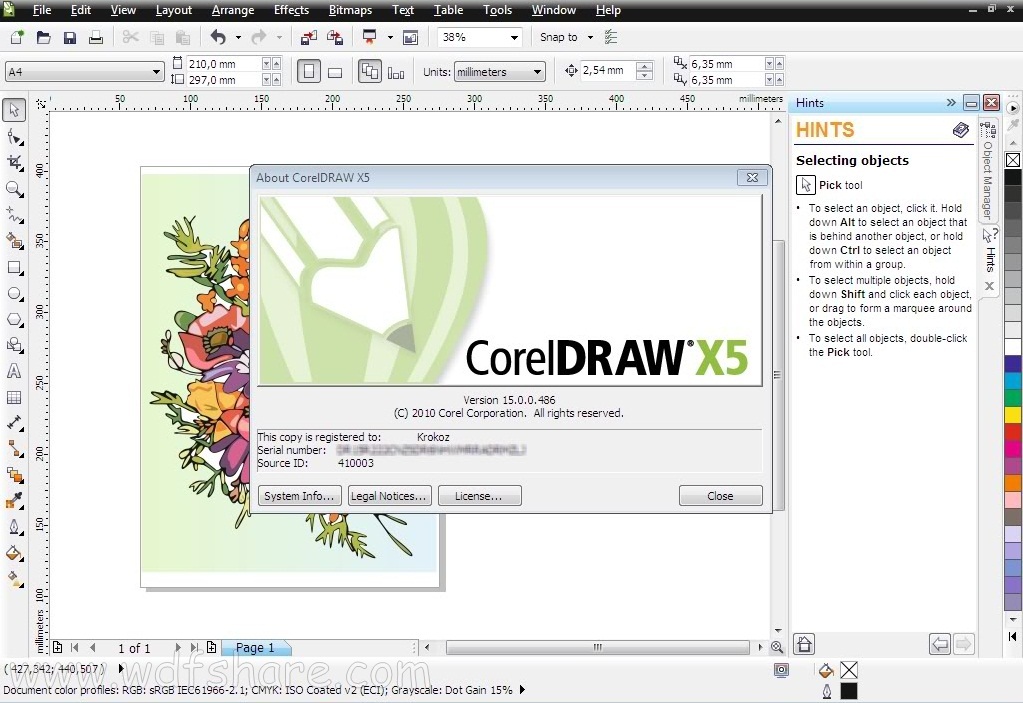Select the Eyedropper tool
The width and height of the screenshot is (1023, 703).
tap(14, 501)
